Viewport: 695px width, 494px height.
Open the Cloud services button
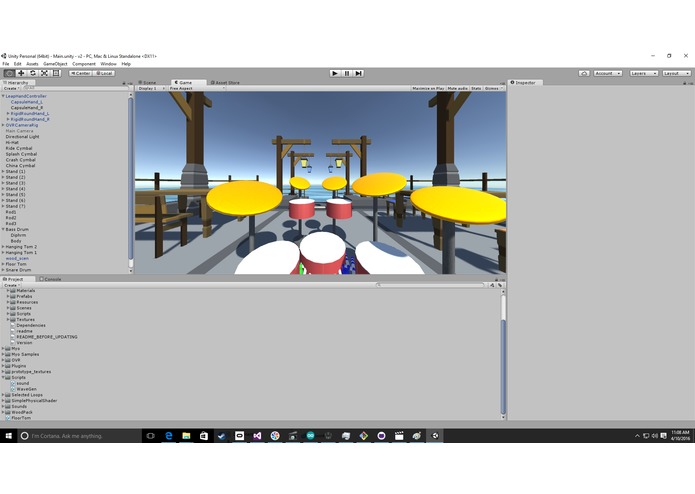(x=584, y=73)
